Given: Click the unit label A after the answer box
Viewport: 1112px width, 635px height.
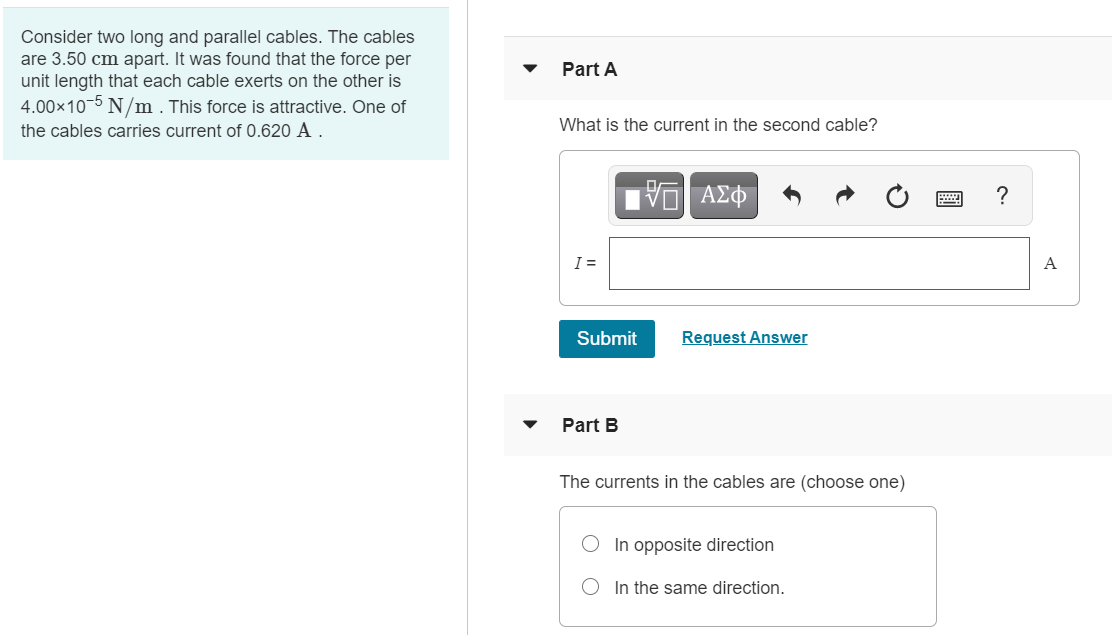Looking at the screenshot, I should coord(1049,263).
